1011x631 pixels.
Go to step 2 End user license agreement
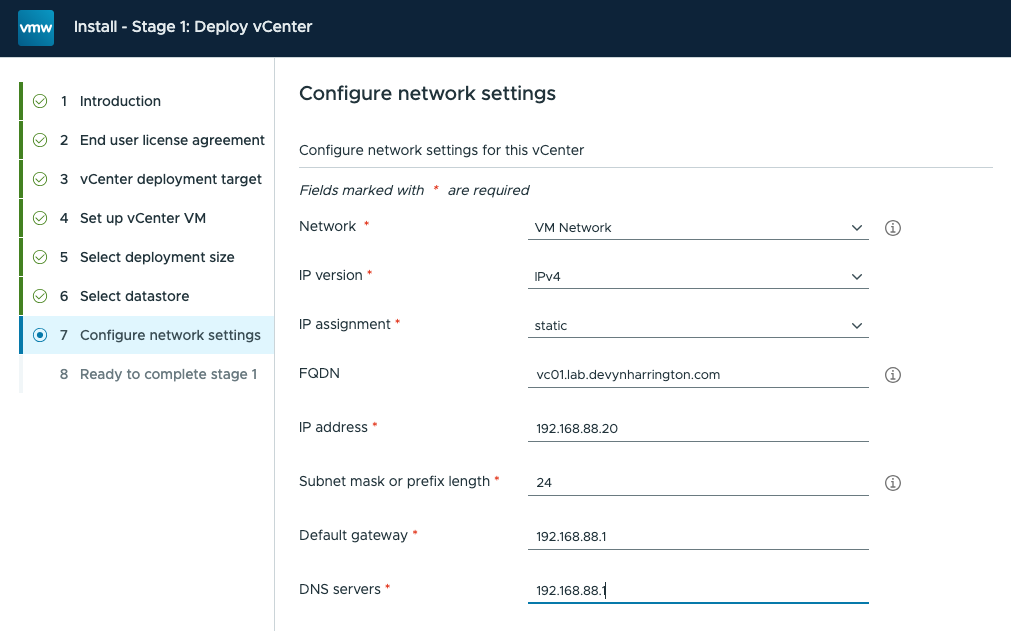148,140
